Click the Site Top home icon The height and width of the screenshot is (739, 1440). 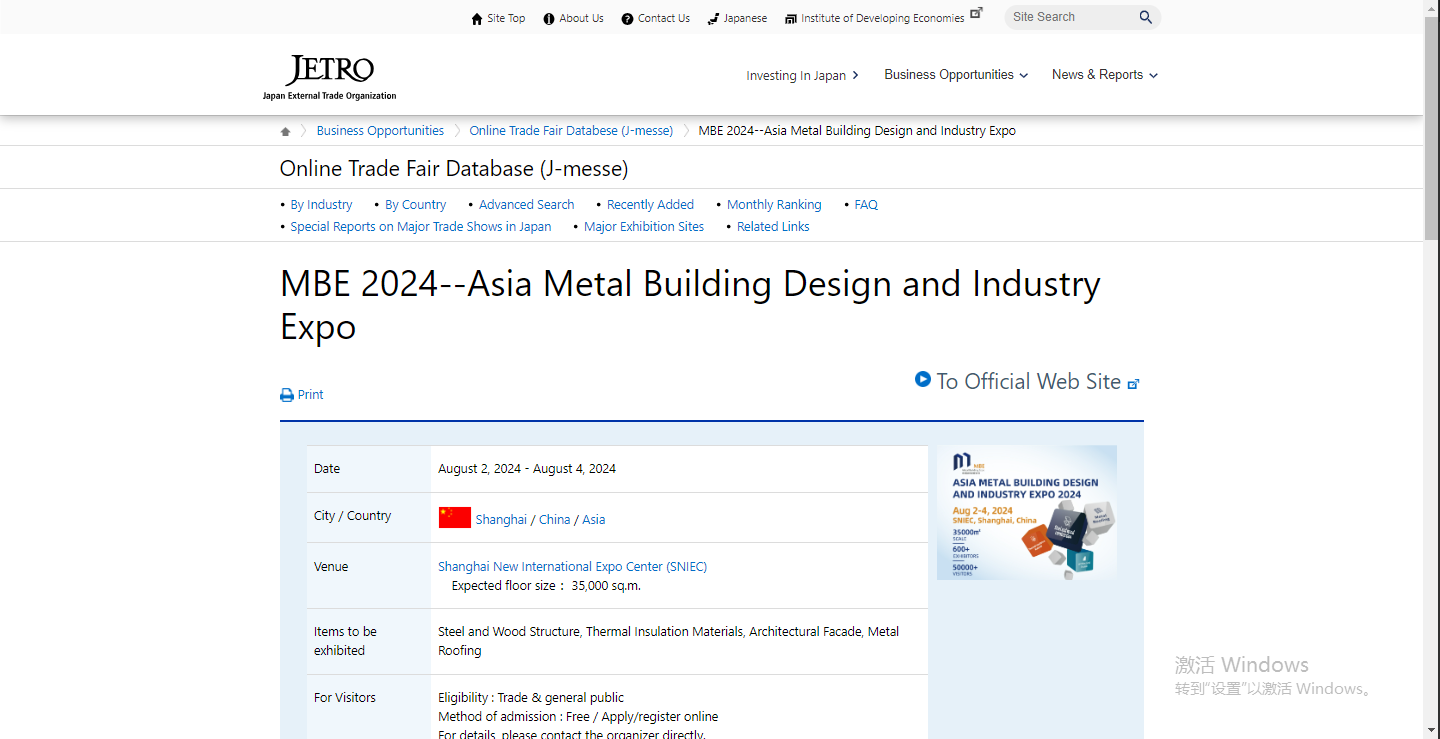pyautogui.click(x=477, y=19)
